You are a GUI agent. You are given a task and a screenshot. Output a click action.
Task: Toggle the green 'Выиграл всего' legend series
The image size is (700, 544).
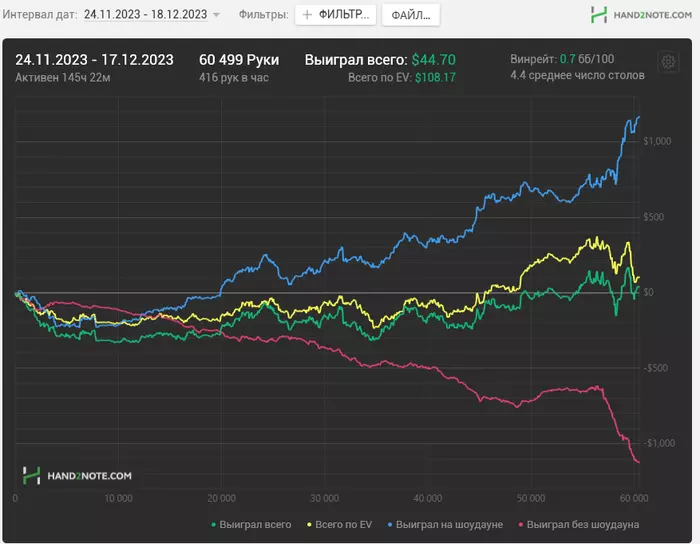coord(256,523)
